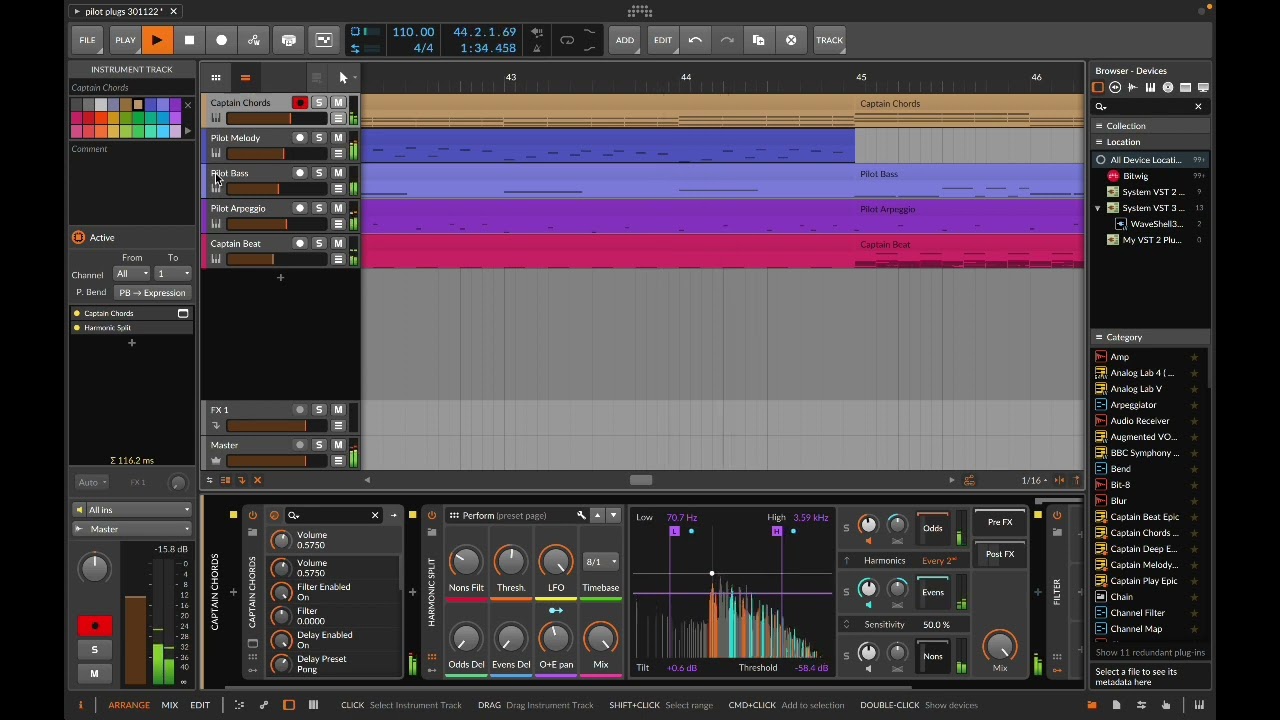The height and width of the screenshot is (720, 1280).
Task: Select the Captain Beat clip in arranger
Action: [969, 250]
